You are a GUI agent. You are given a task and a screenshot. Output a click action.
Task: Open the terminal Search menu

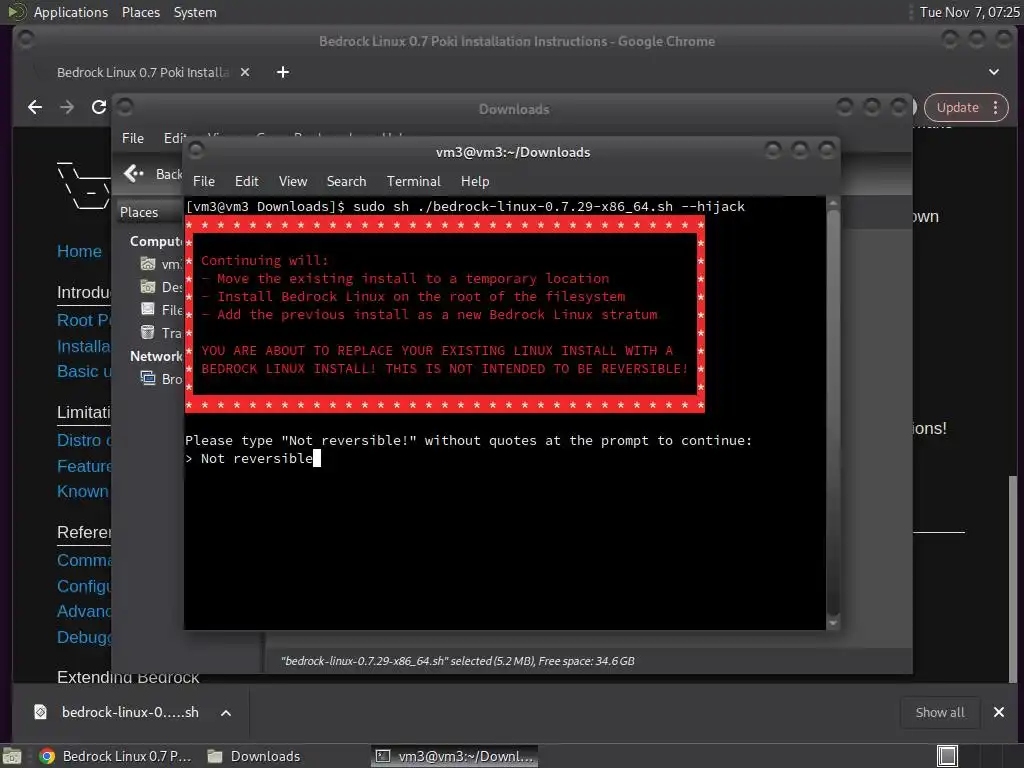(x=346, y=181)
